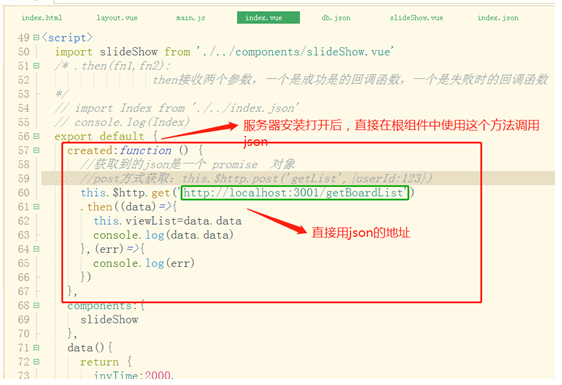Open the db.json tab
The image size is (562, 385).
coord(336,18)
